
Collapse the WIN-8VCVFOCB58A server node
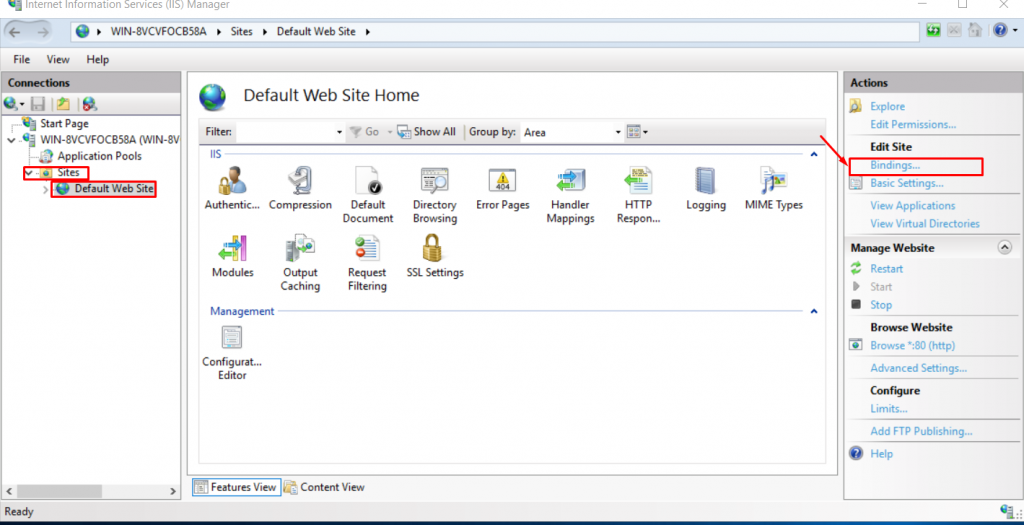point(11,140)
